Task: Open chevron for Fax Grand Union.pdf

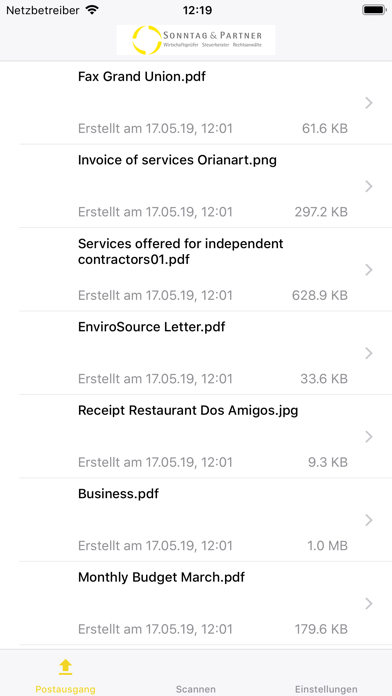Action: click(368, 103)
